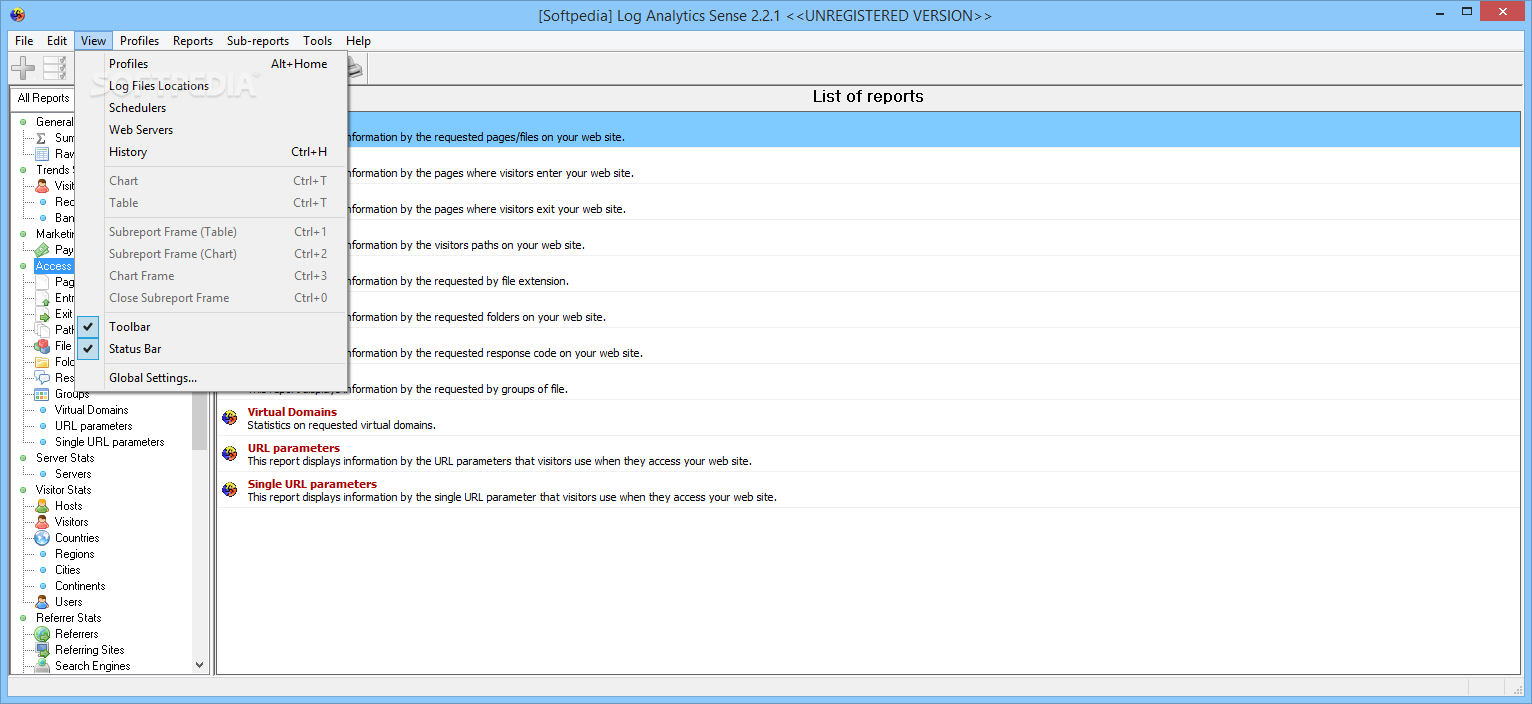
Task: Open the red Single URL parameters link
Action: [x=312, y=484]
